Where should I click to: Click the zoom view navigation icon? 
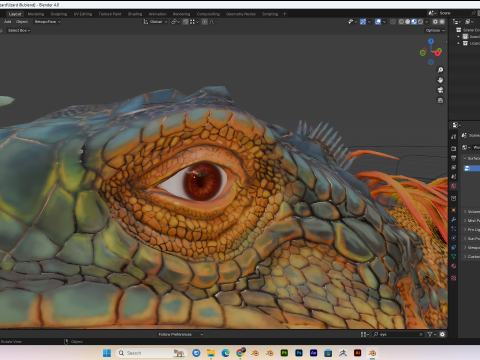440,70
